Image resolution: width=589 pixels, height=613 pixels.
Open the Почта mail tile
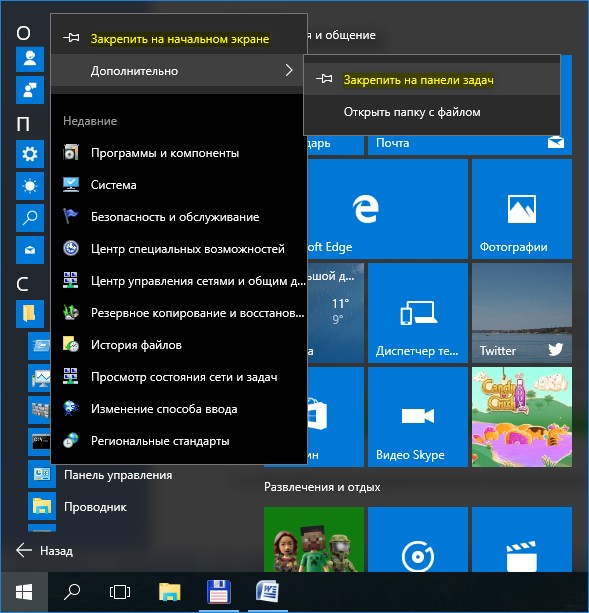(470, 143)
